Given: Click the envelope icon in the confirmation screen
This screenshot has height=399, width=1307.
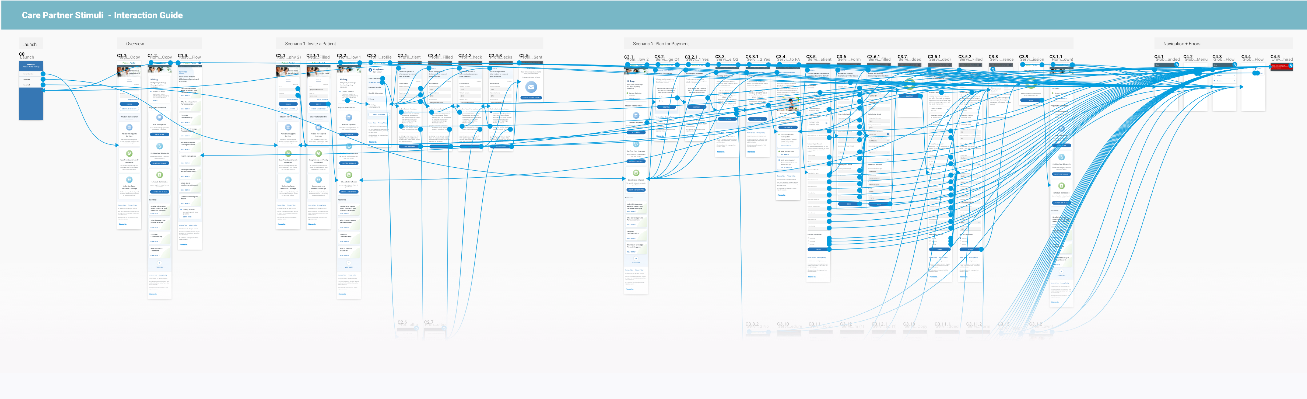Looking at the screenshot, I should 531,88.
